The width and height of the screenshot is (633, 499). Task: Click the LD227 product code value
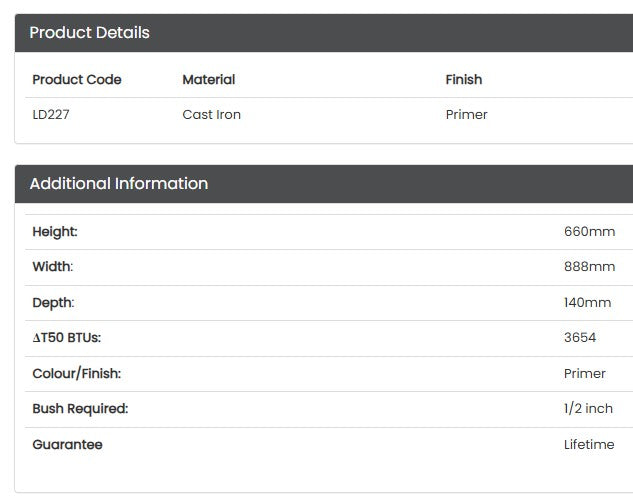(x=51, y=115)
